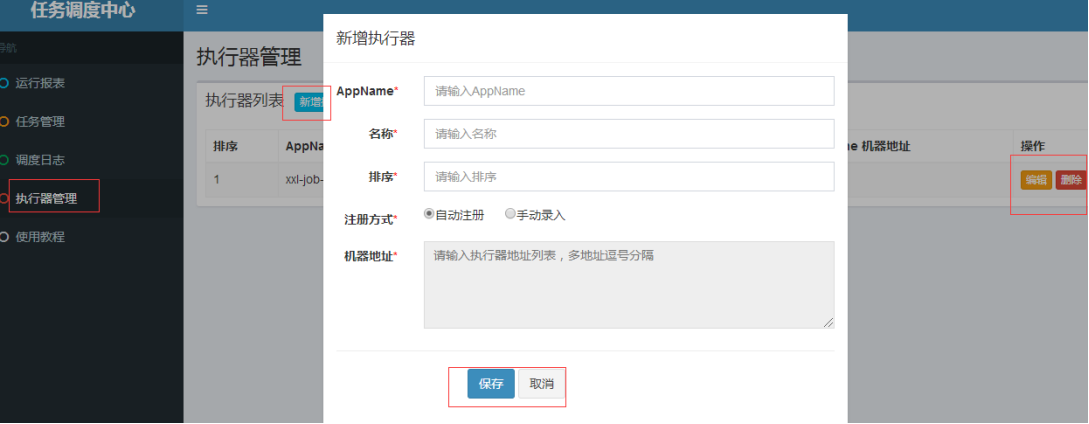Toggle the hamburger sidebar menu icon
Screen dimensions: 1089x424
point(202,10)
